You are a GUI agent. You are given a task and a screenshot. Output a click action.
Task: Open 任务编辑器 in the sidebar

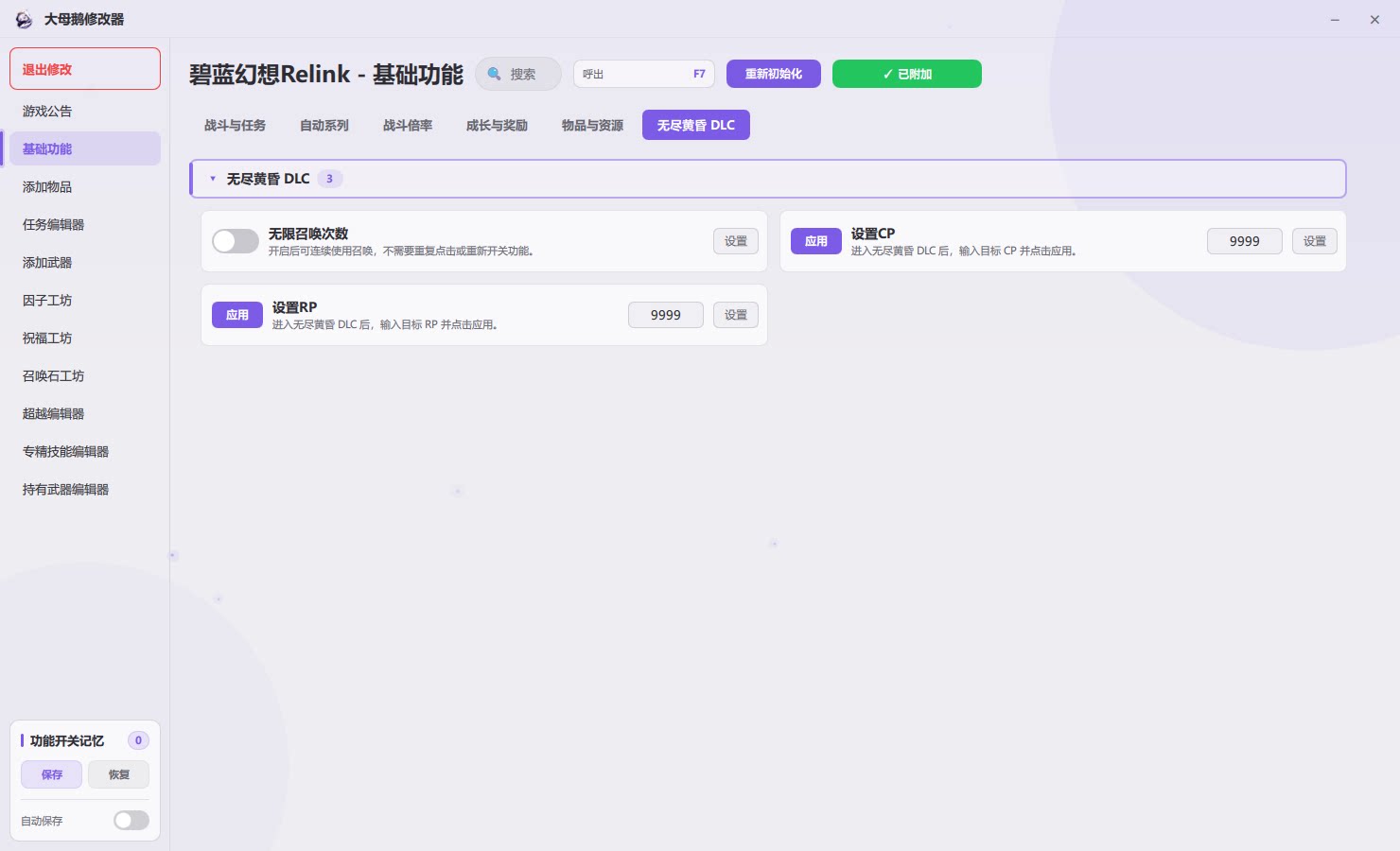coord(85,224)
